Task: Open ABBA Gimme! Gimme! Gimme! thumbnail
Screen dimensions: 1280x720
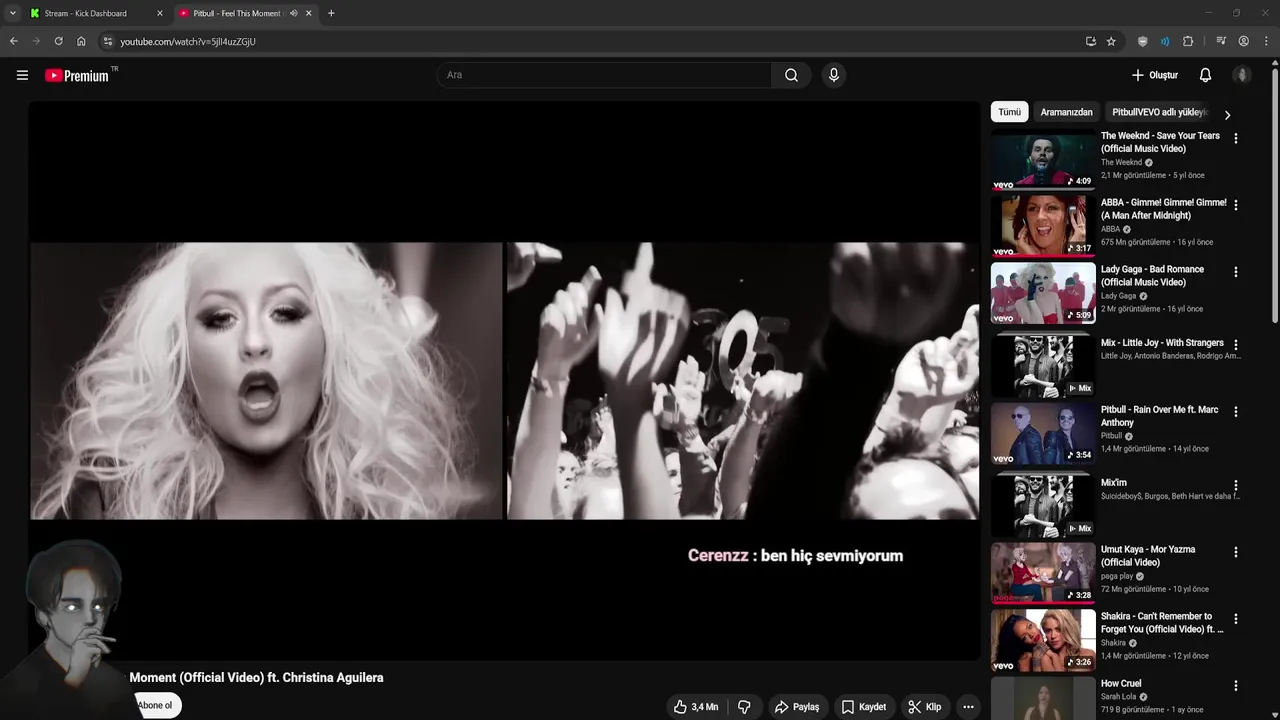Action: pos(1043,226)
